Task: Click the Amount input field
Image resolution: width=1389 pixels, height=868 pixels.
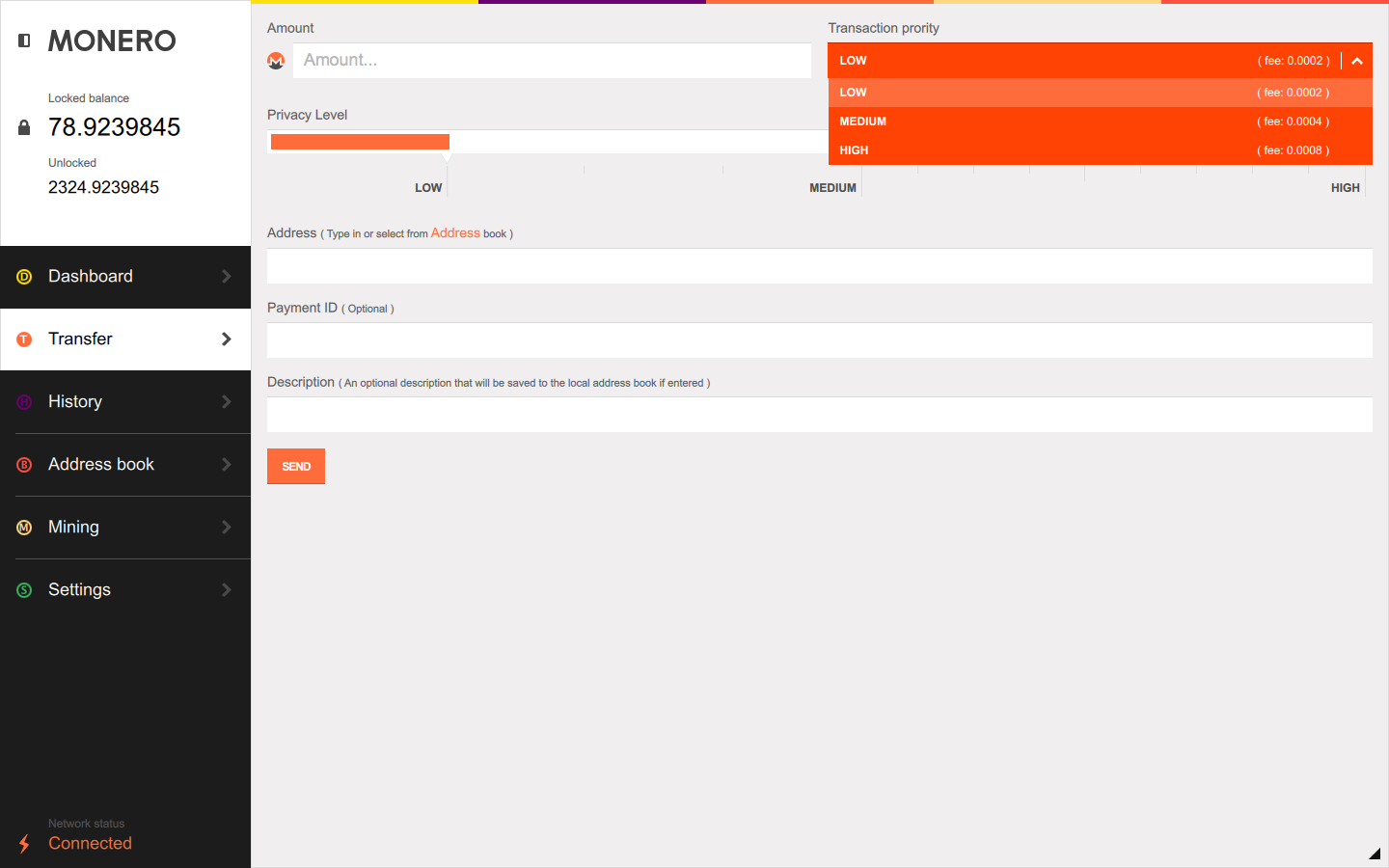Action: pos(552,61)
